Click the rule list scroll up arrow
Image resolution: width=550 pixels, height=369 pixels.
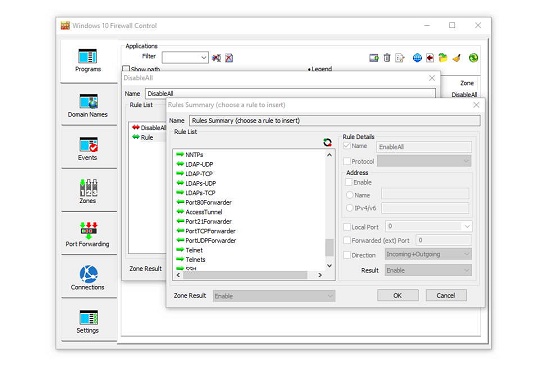coord(329,155)
